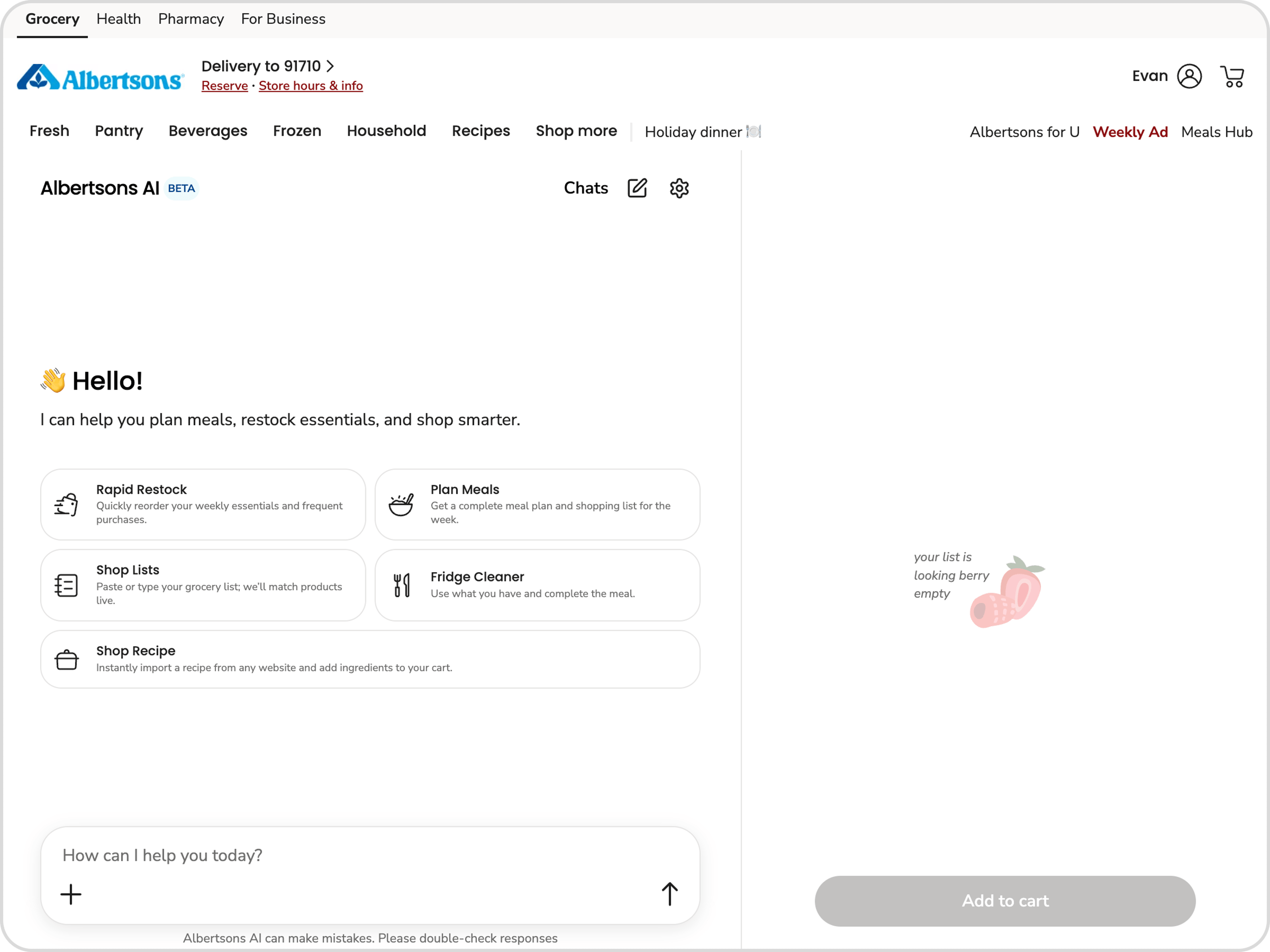Click Store hours & info link
The height and width of the screenshot is (952, 1270).
point(310,86)
